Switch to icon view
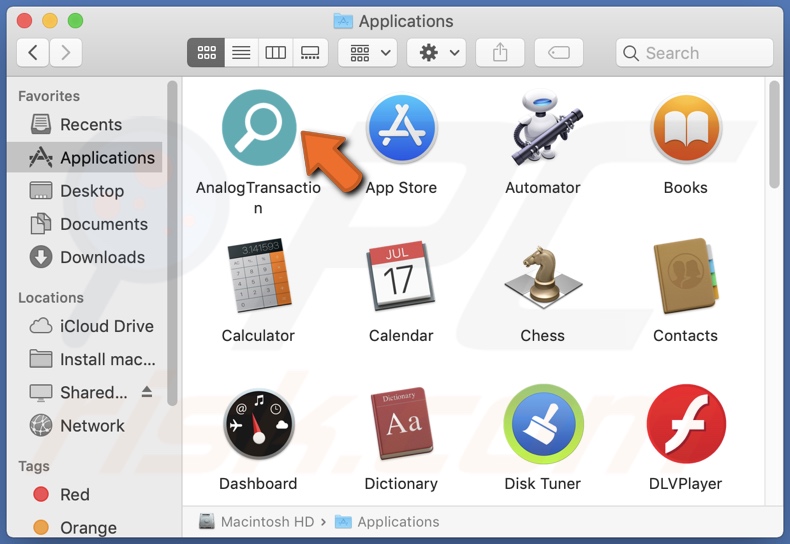Screen dimensions: 790x544 206,52
